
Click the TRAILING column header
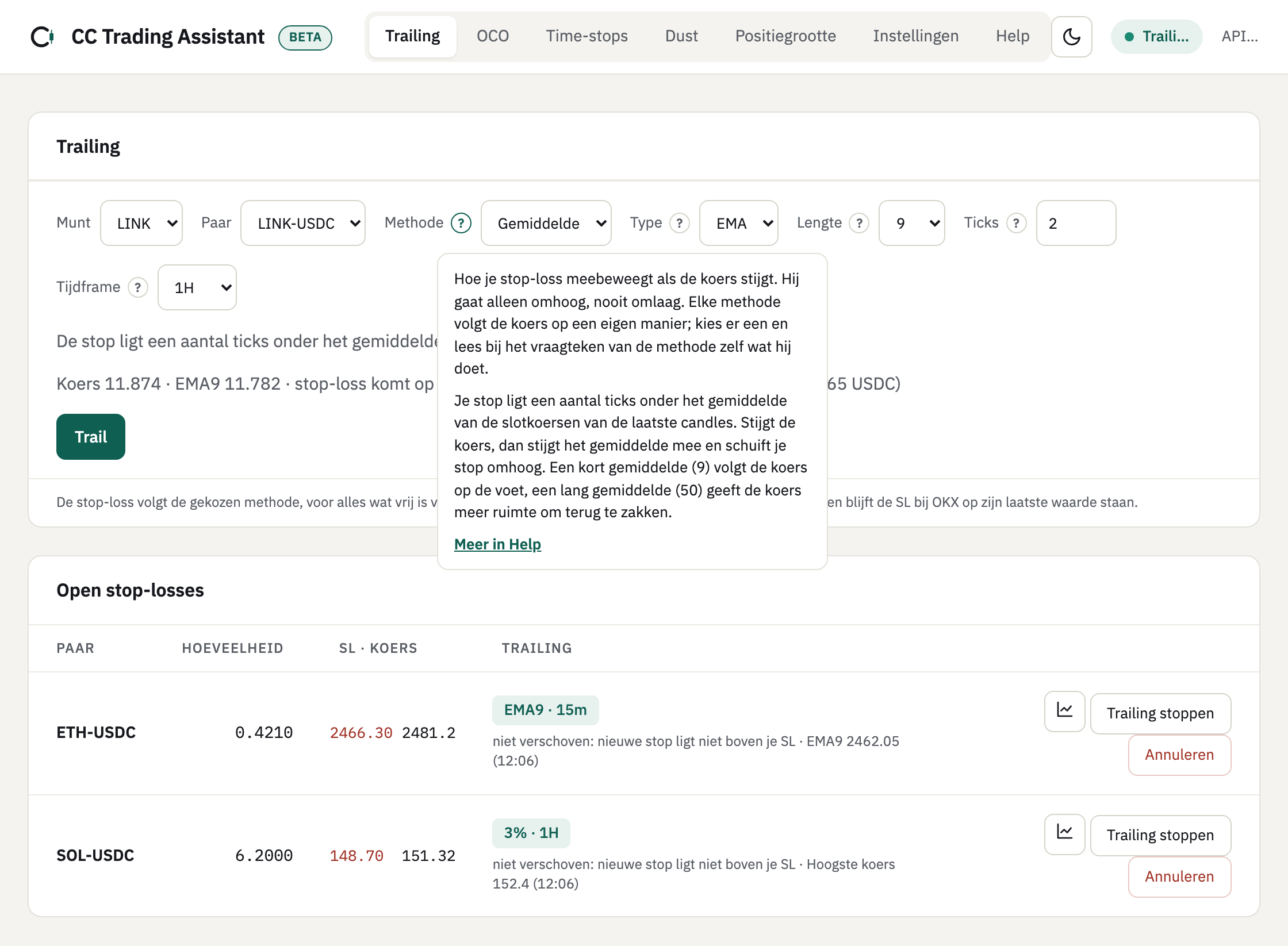[x=536, y=648]
